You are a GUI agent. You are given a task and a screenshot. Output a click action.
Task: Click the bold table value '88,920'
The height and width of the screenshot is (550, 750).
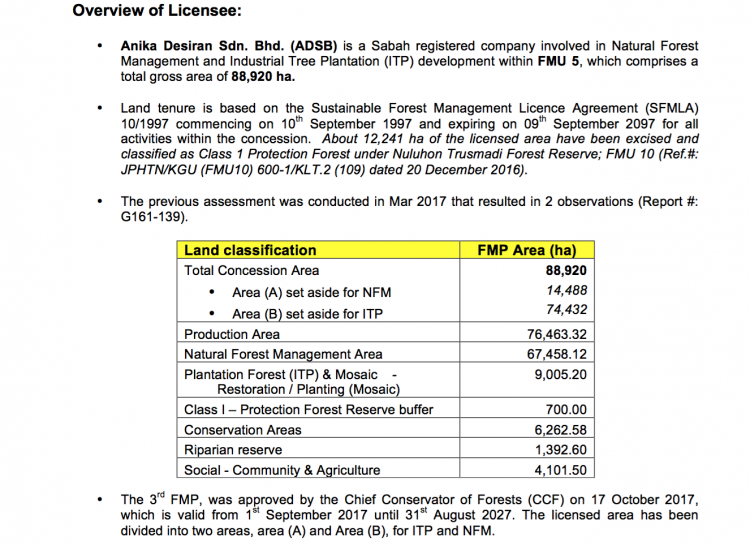coord(566,270)
